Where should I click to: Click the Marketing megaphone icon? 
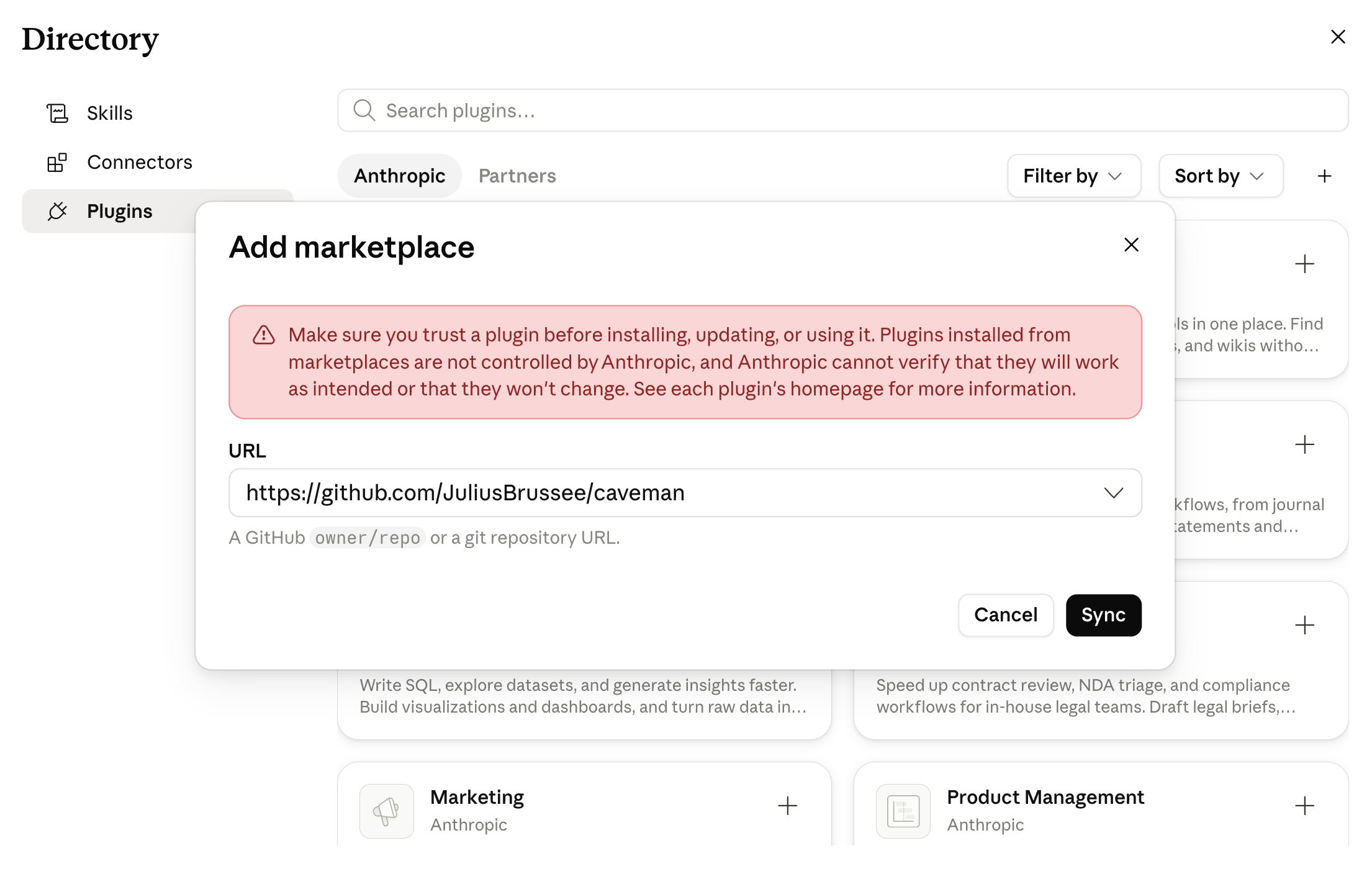(x=386, y=811)
